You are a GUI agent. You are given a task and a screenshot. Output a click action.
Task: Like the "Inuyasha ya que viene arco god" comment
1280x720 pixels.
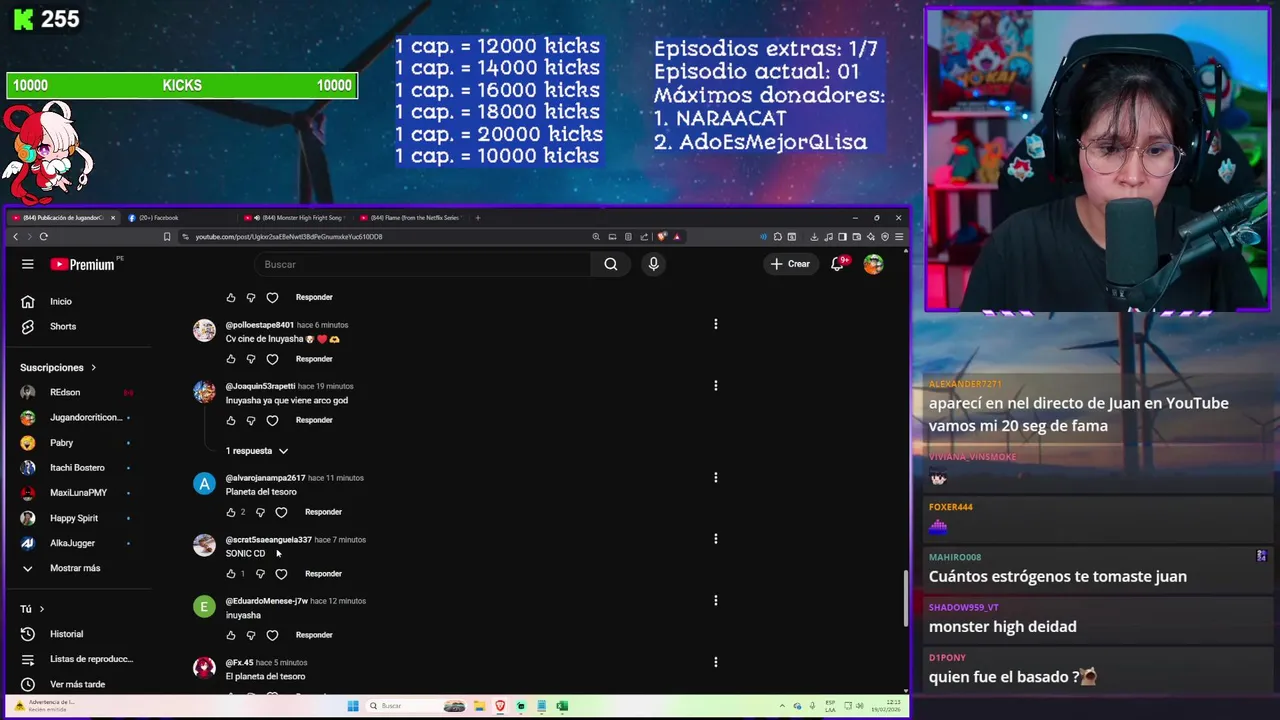point(231,420)
